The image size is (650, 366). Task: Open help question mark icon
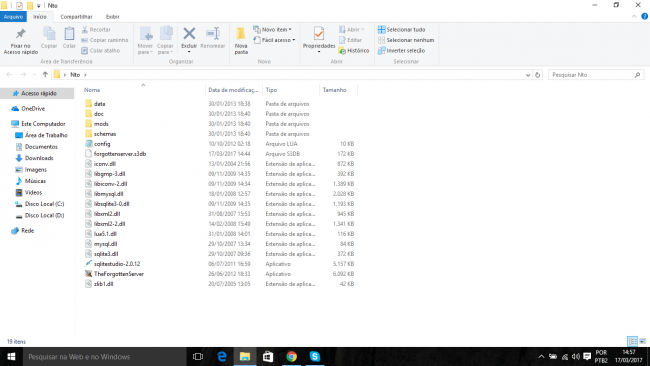645,17
